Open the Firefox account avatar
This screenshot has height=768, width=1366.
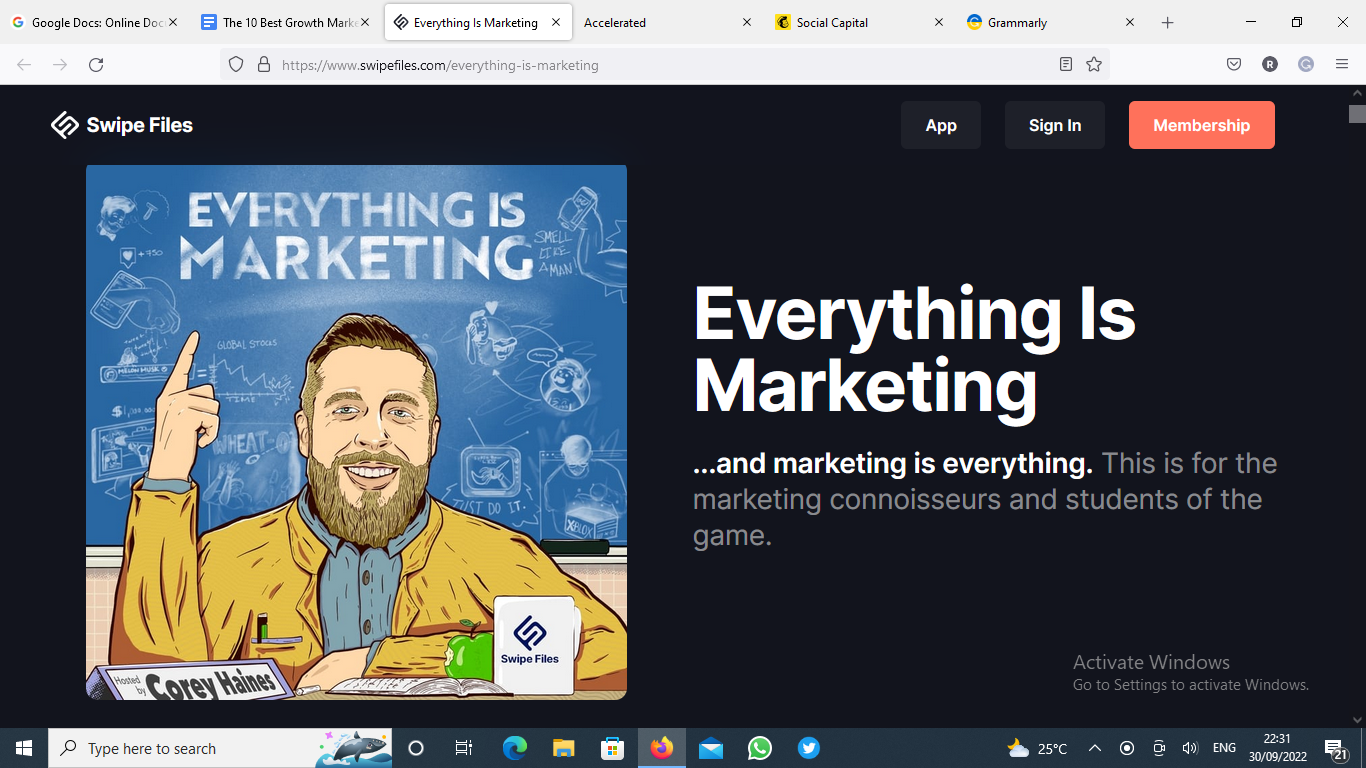[x=1270, y=64]
